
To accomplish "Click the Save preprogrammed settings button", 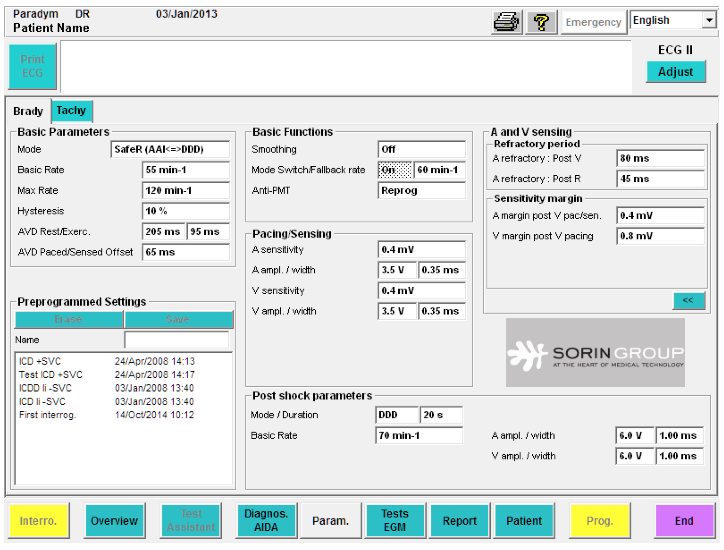I will point(178,320).
